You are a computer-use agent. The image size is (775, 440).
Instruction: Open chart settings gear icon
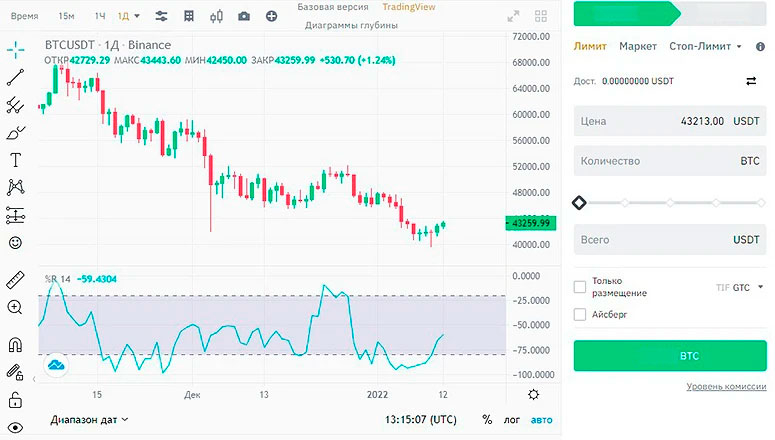pos(534,395)
